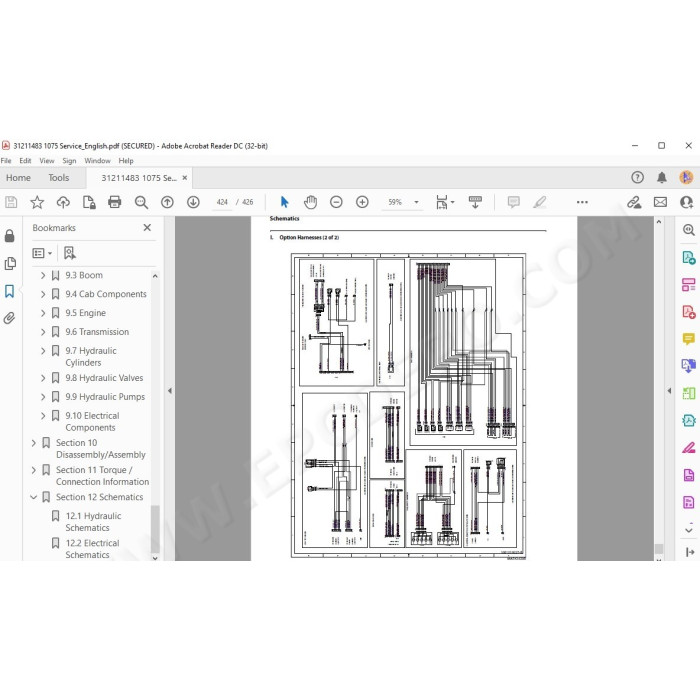Open 12.1 Hydraulic Schematics bookmark
Viewport: 700px width, 700px height.
(x=93, y=522)
